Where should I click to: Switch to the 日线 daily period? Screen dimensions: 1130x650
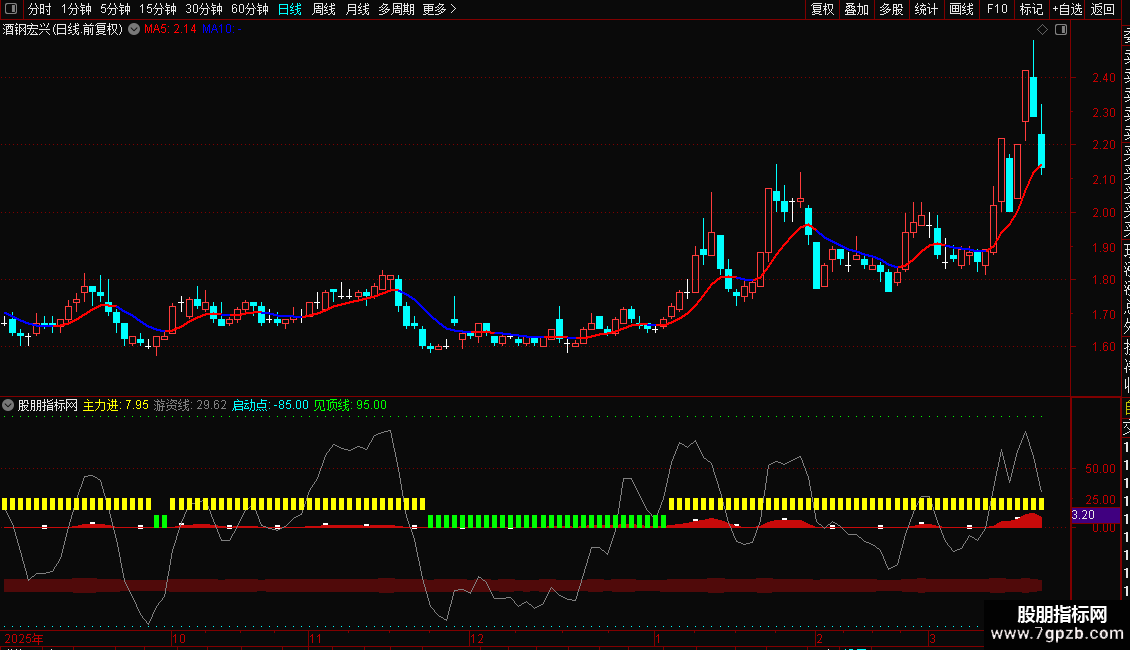click(290, 9)
